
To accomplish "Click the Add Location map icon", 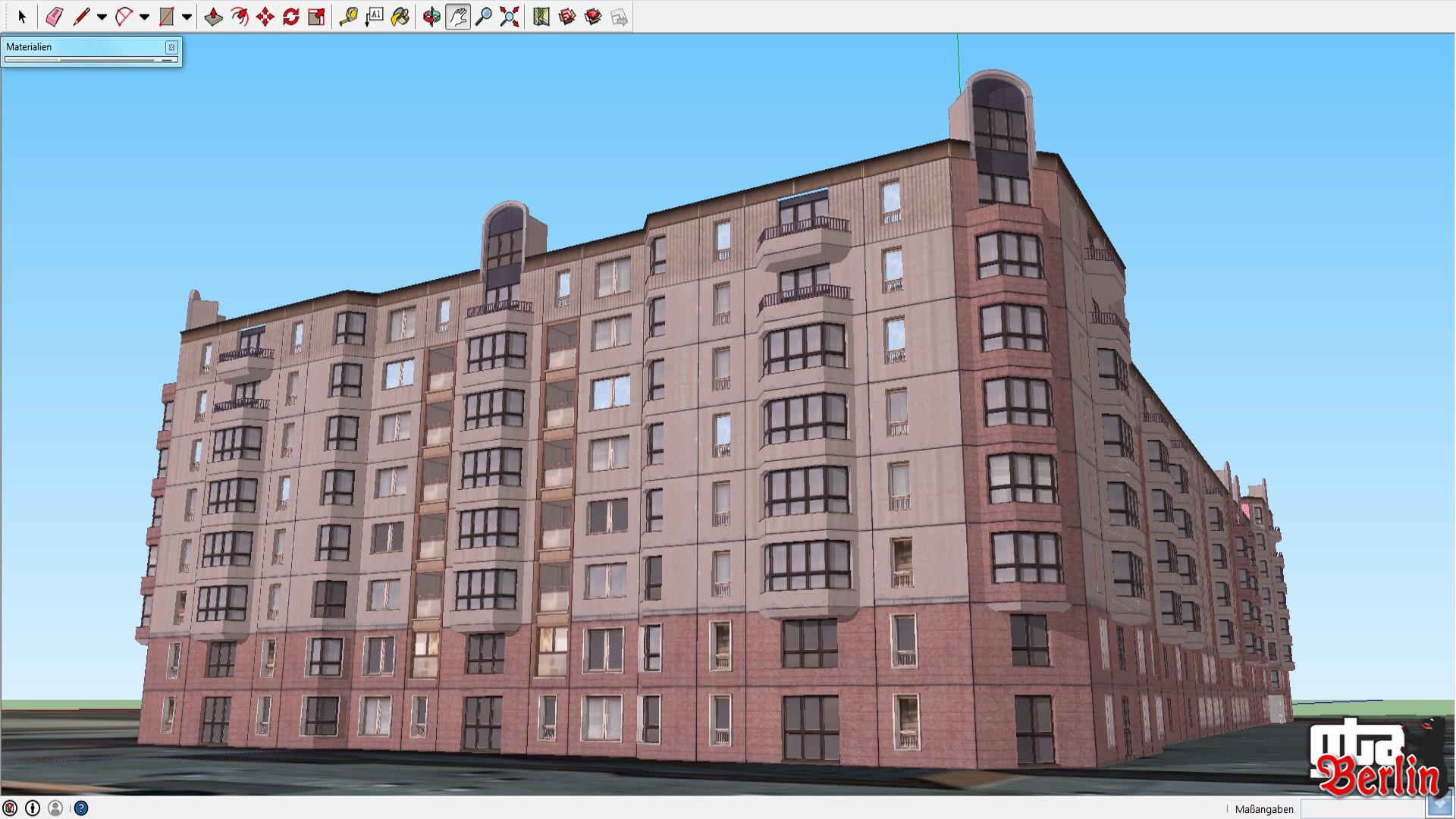I will click(541, 17).
